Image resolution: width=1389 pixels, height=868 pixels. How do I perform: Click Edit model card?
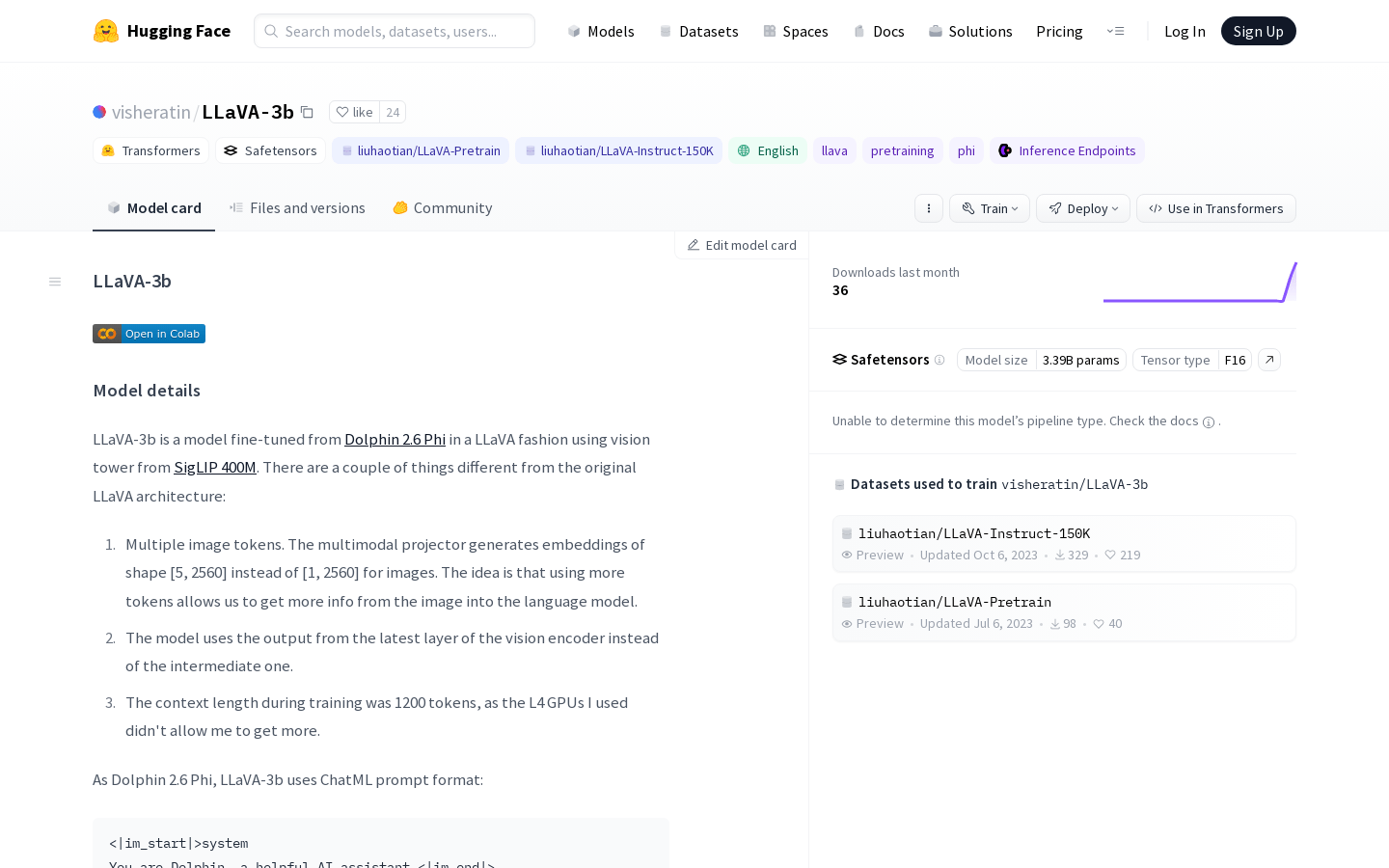coord(742,245)
